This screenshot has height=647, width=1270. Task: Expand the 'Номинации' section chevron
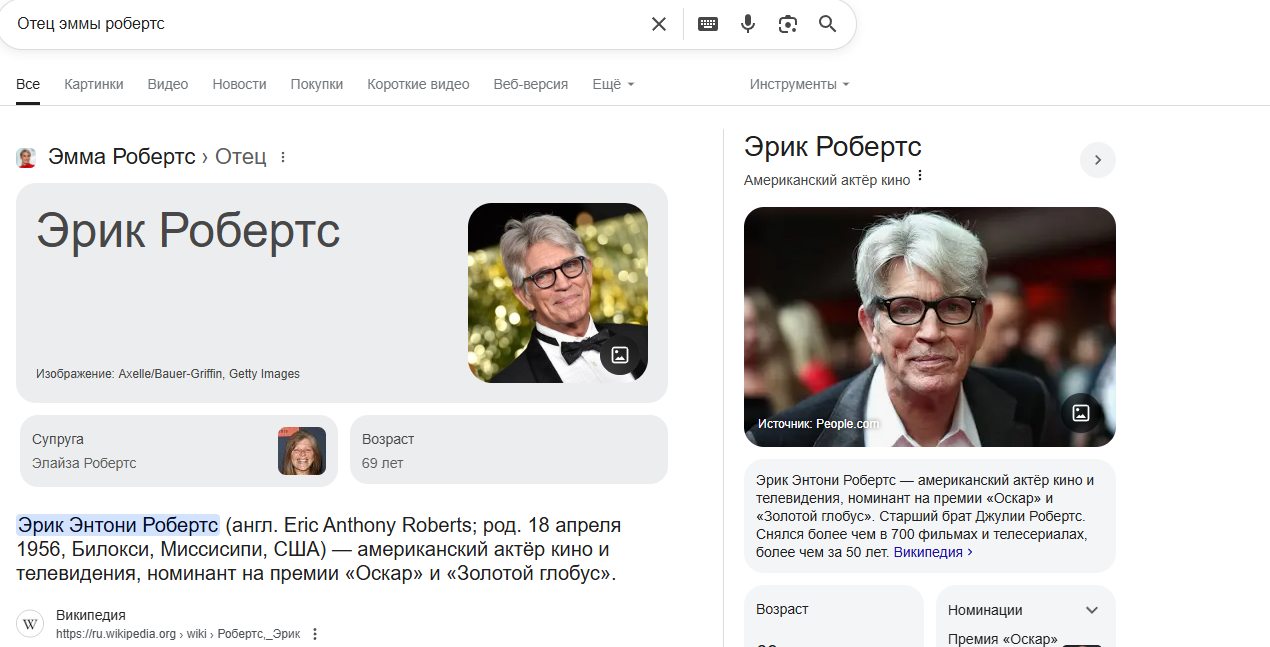tap(1092, 610)
